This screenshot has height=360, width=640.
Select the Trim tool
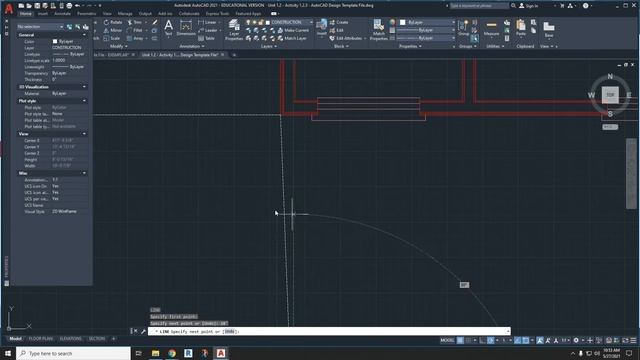[x=135, y=22]
